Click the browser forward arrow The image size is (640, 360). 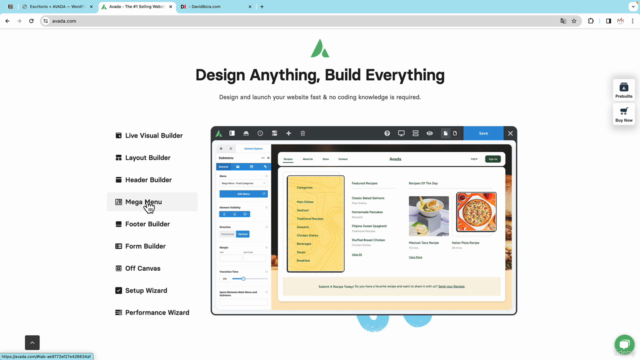[19, 21]
